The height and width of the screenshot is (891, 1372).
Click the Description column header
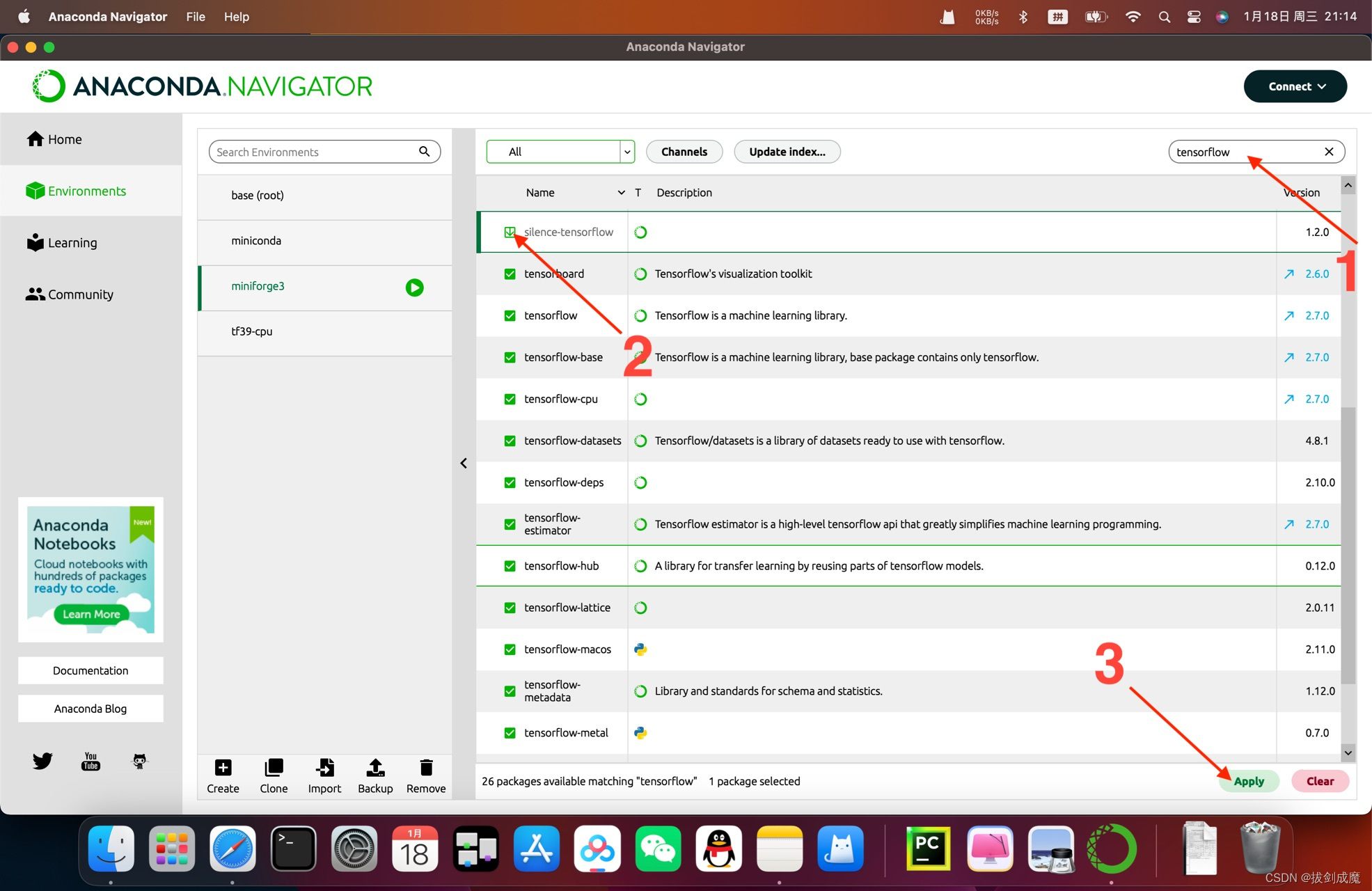[684, 193]
